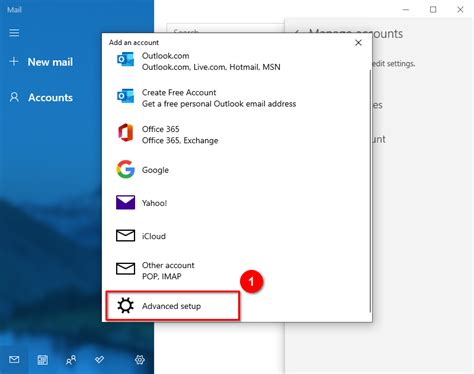Minimize the Mail window
Image resolution: width=474 pixels, height=374 pixels.
click(x=406, y=10)
